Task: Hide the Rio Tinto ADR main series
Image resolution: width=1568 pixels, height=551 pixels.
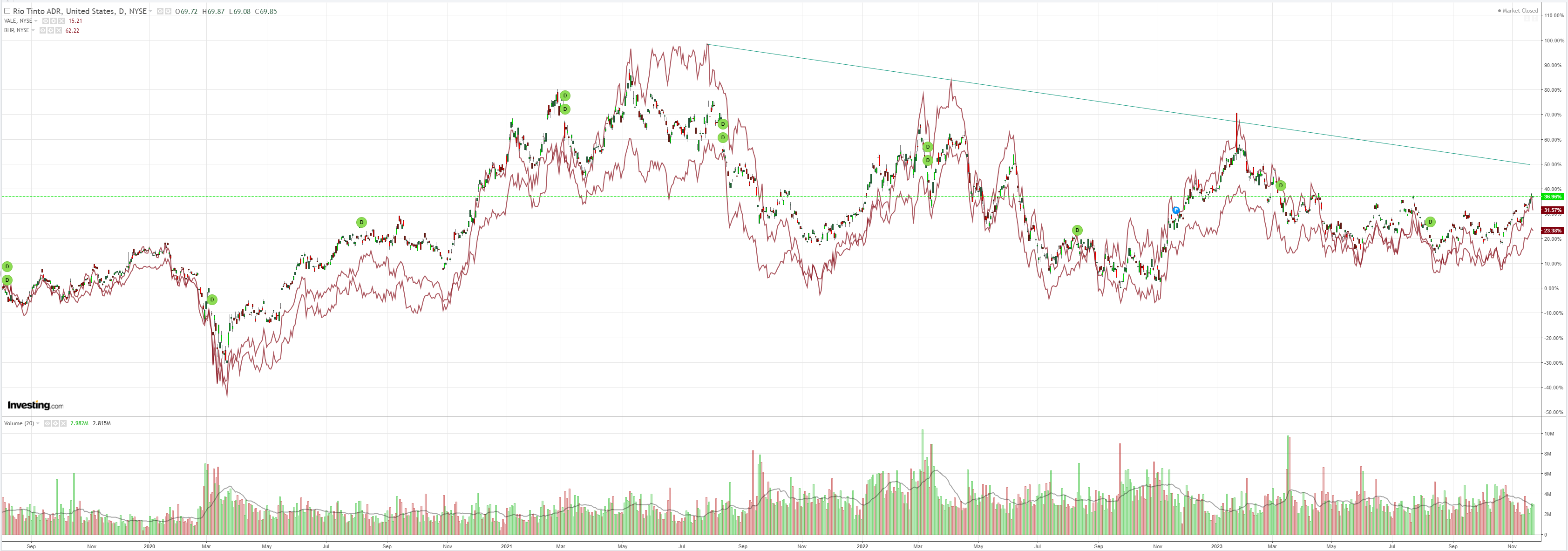Action: (x=160, y=11)
